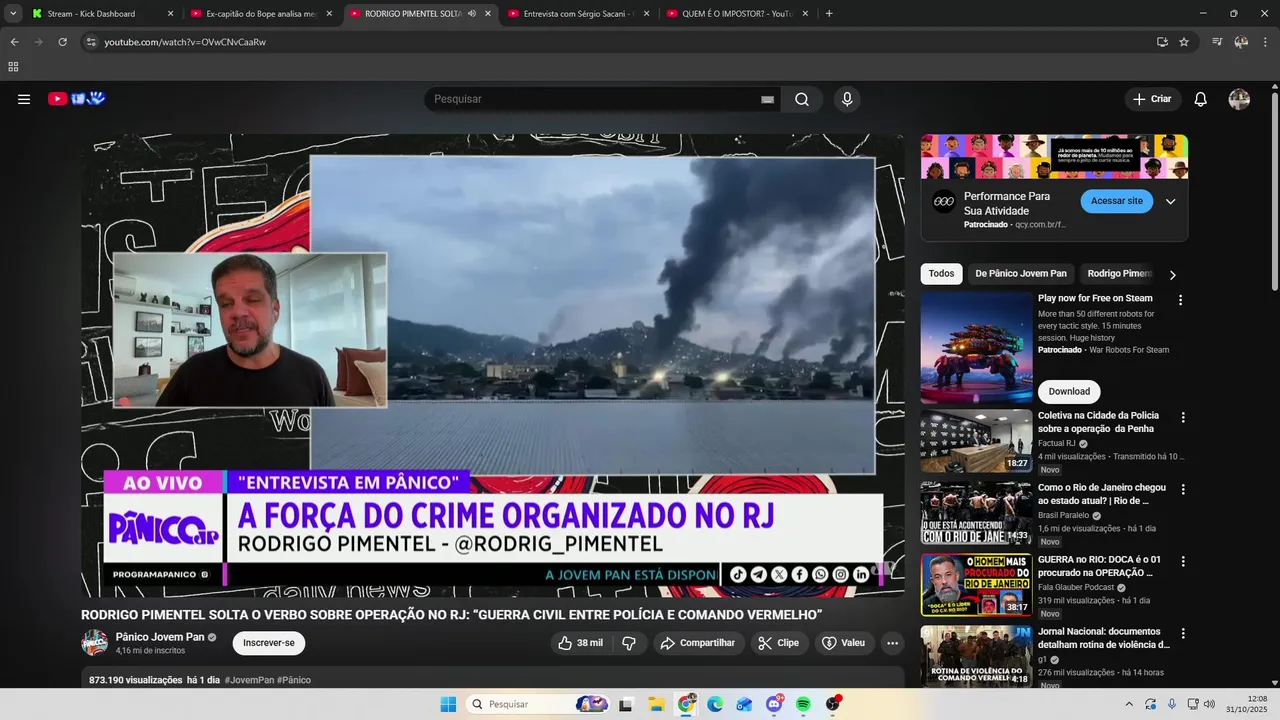Reload the page

(x=62, y=42)
